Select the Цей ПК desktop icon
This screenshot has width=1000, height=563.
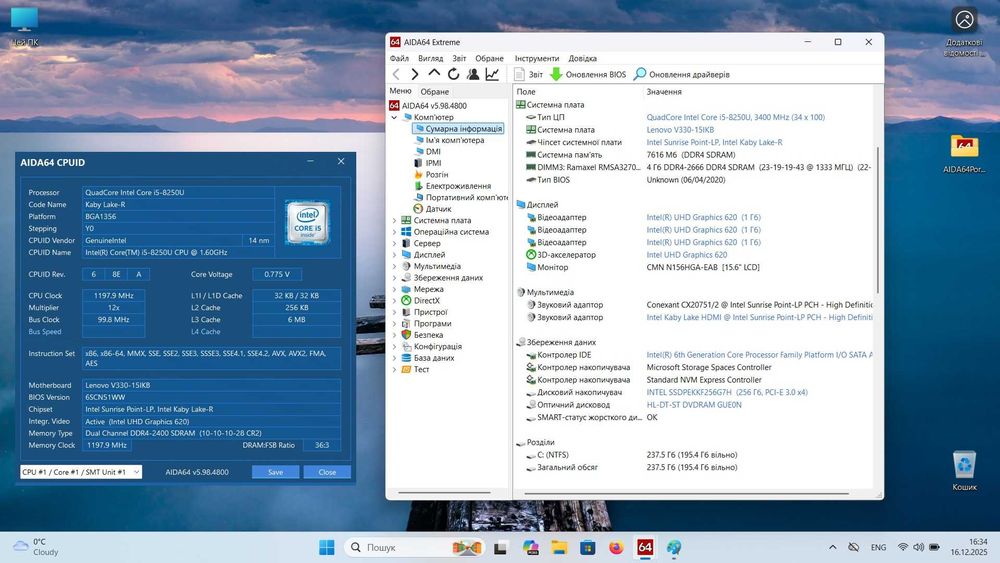point(24,26)
